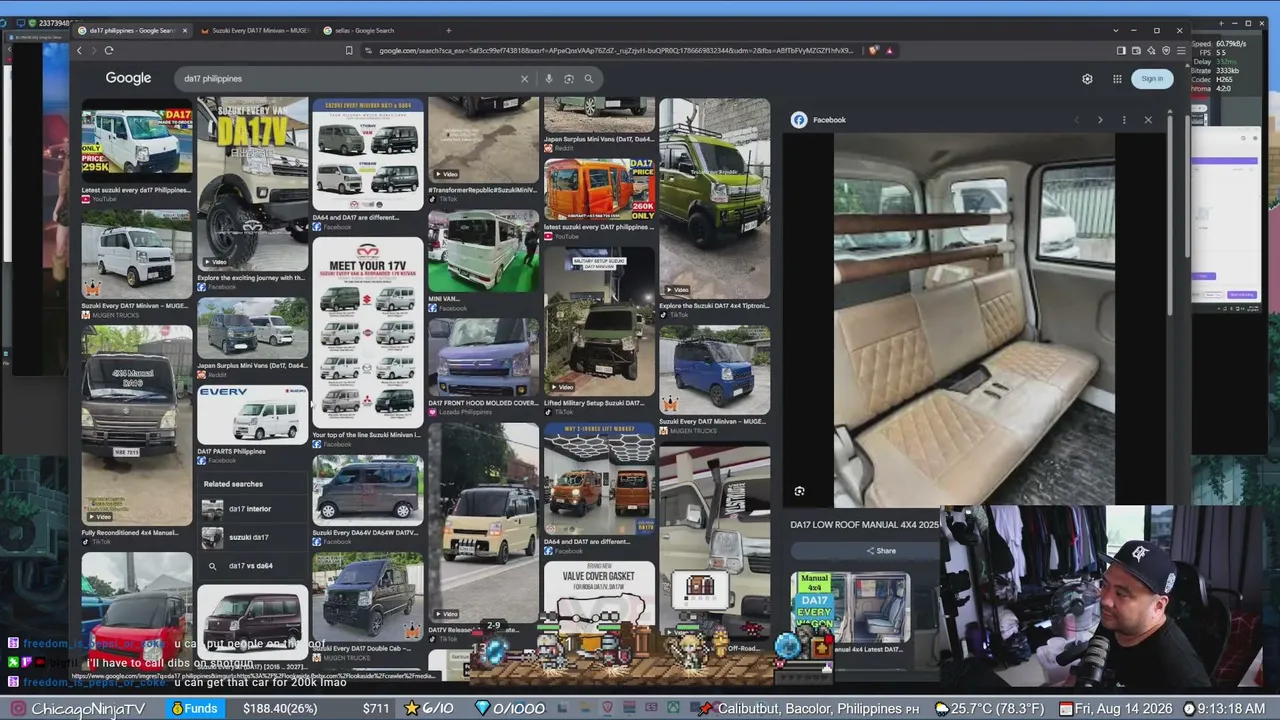The width and height of the screenshot is (1280, 720).
Task: Open the Lifted Military Setup Suzuki thumbnail
Action: click(599, 322)
